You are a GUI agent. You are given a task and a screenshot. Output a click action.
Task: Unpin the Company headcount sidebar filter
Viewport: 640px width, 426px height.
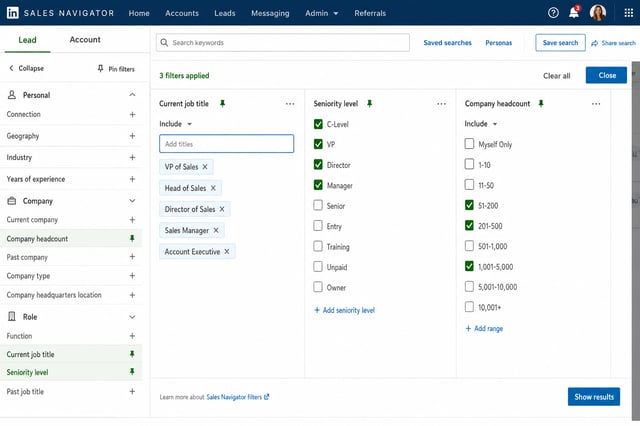tap(132, 238)
